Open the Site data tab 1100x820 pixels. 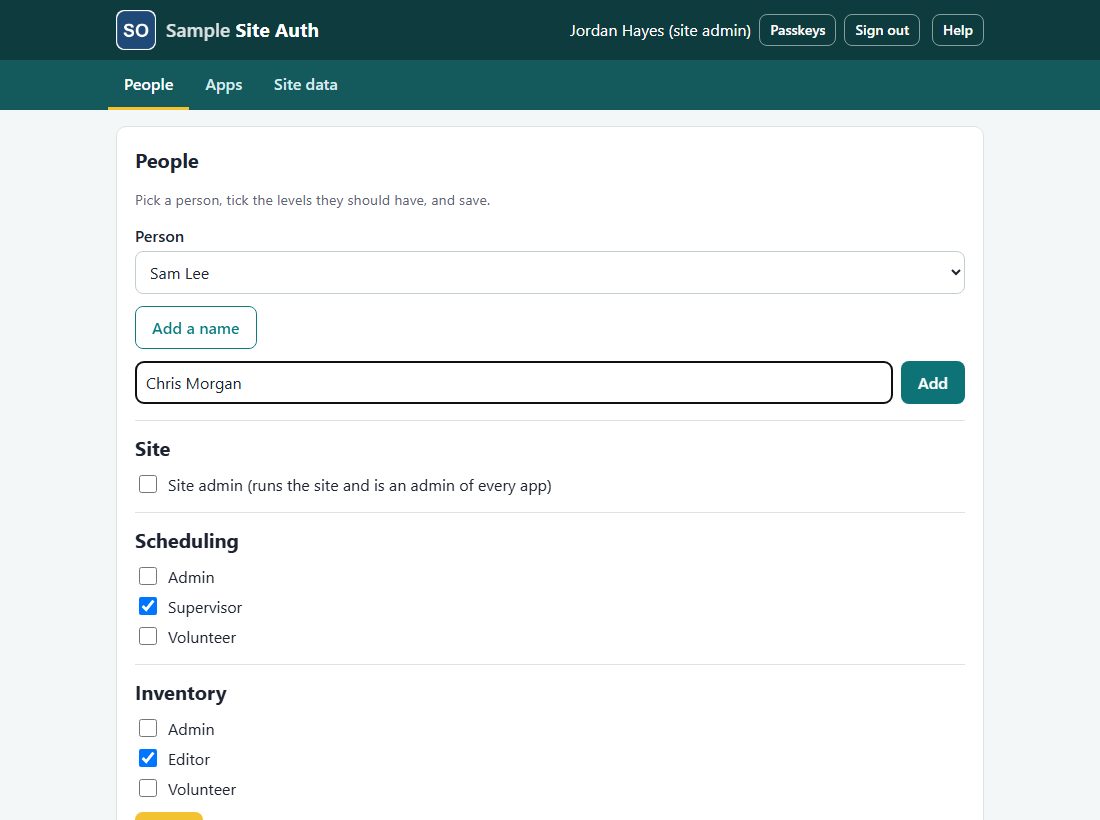pyautogui.click(x=305, y=85)
